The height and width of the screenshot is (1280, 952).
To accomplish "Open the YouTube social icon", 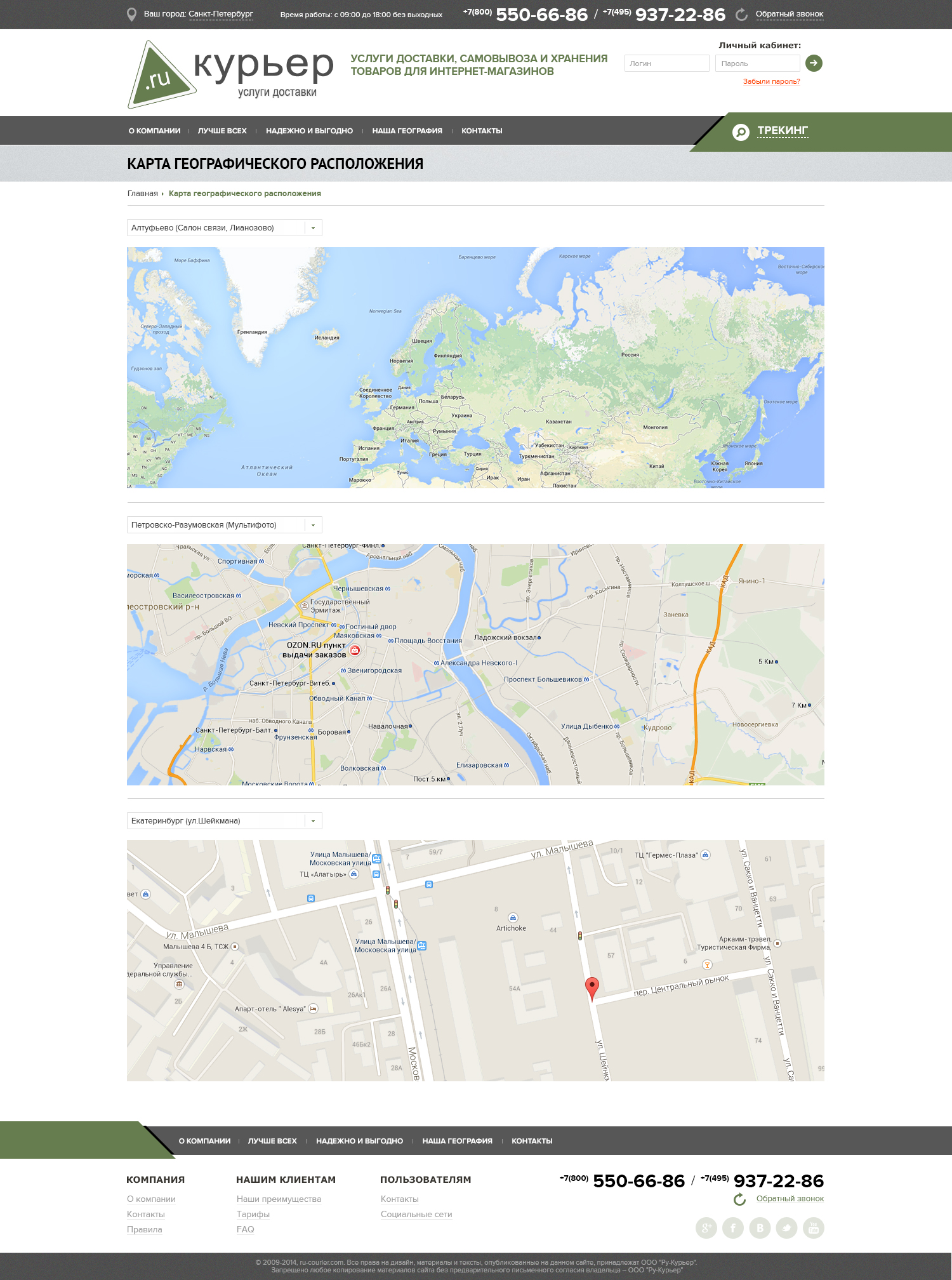I will point(814,1228).
